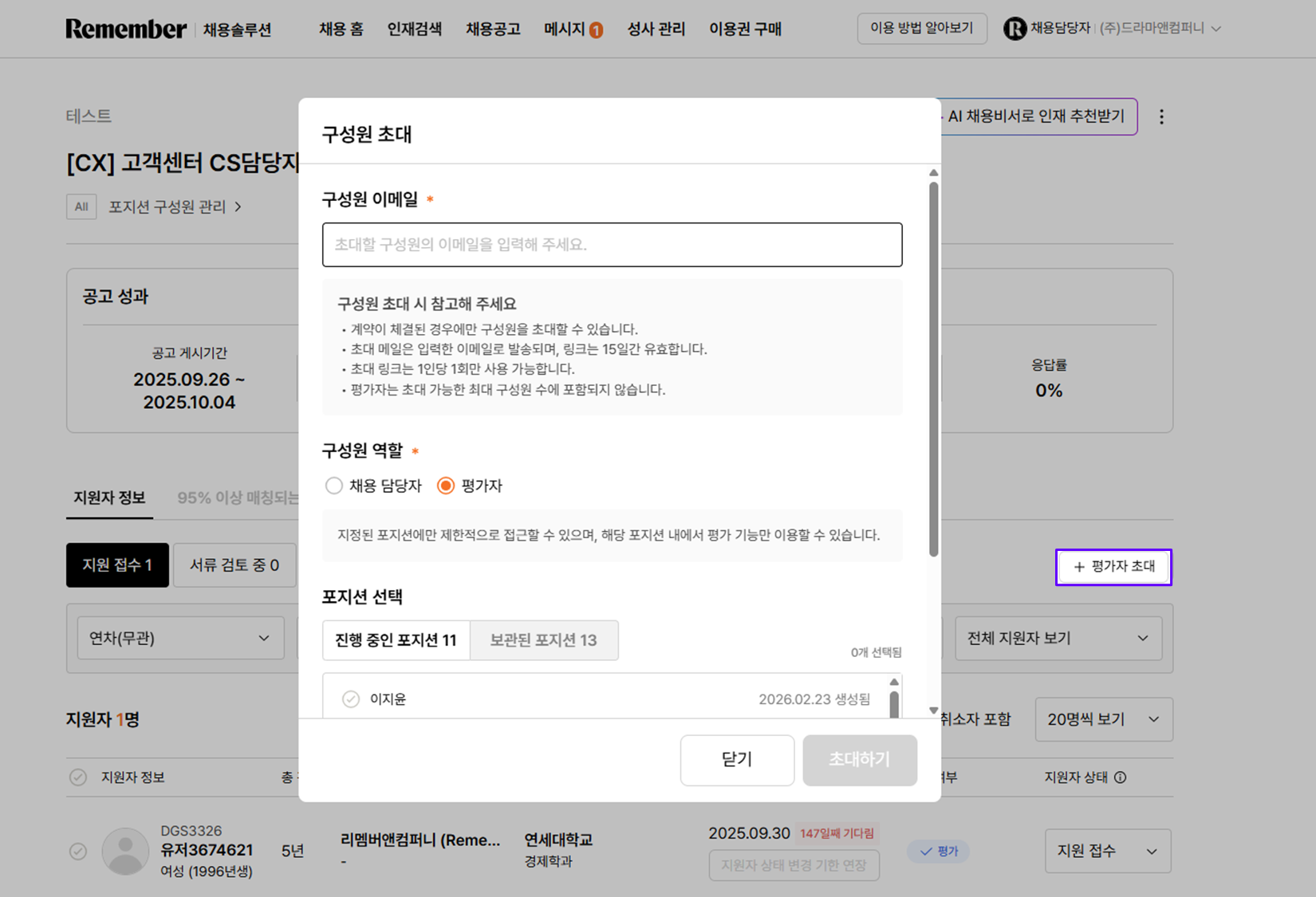Click the info icon beside 지원자 상태
This screenshot has width=1316, height=897.
(x=1121, y=777)
